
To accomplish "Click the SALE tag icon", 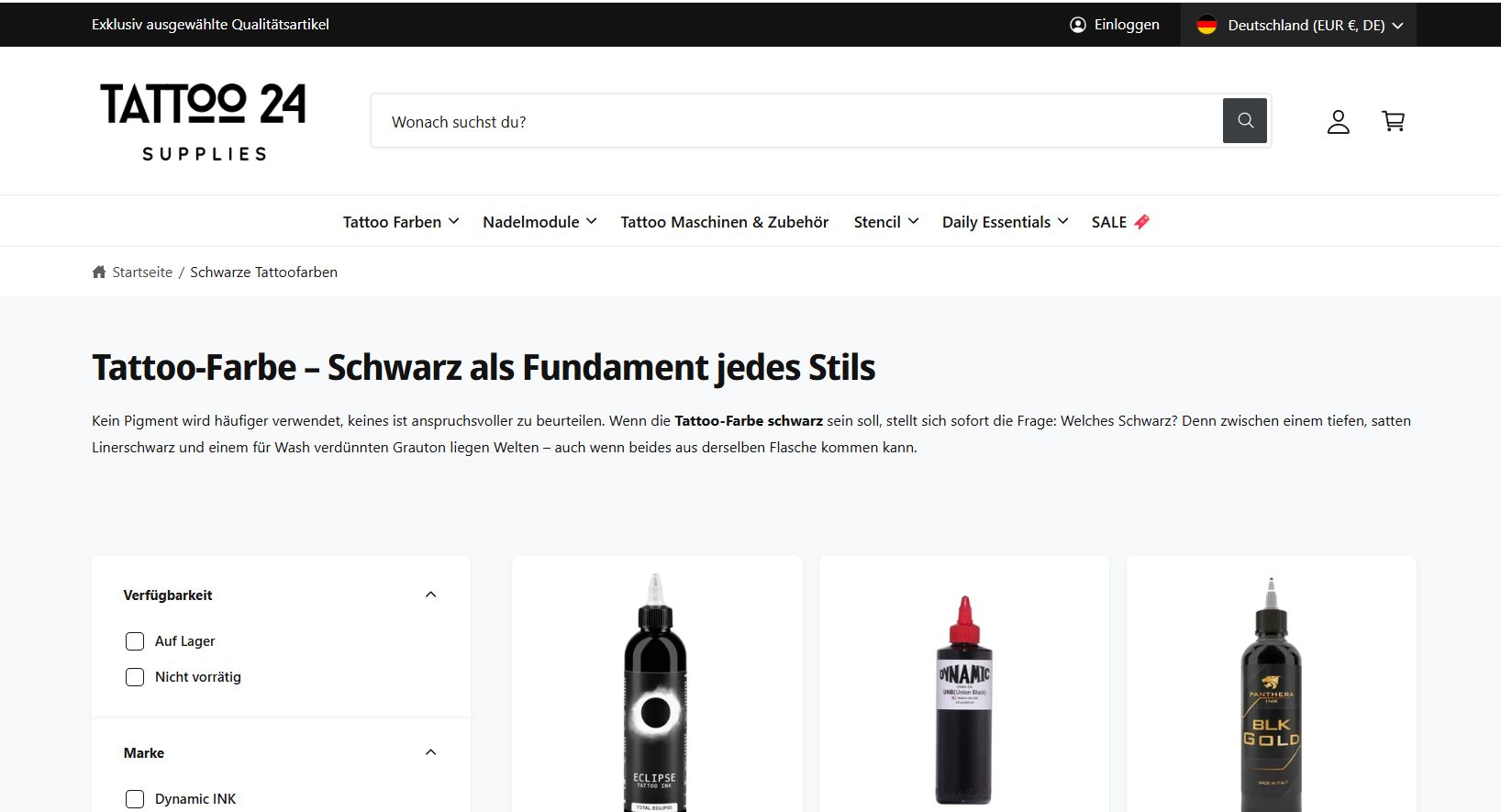I will click(x=1142, y=222).
